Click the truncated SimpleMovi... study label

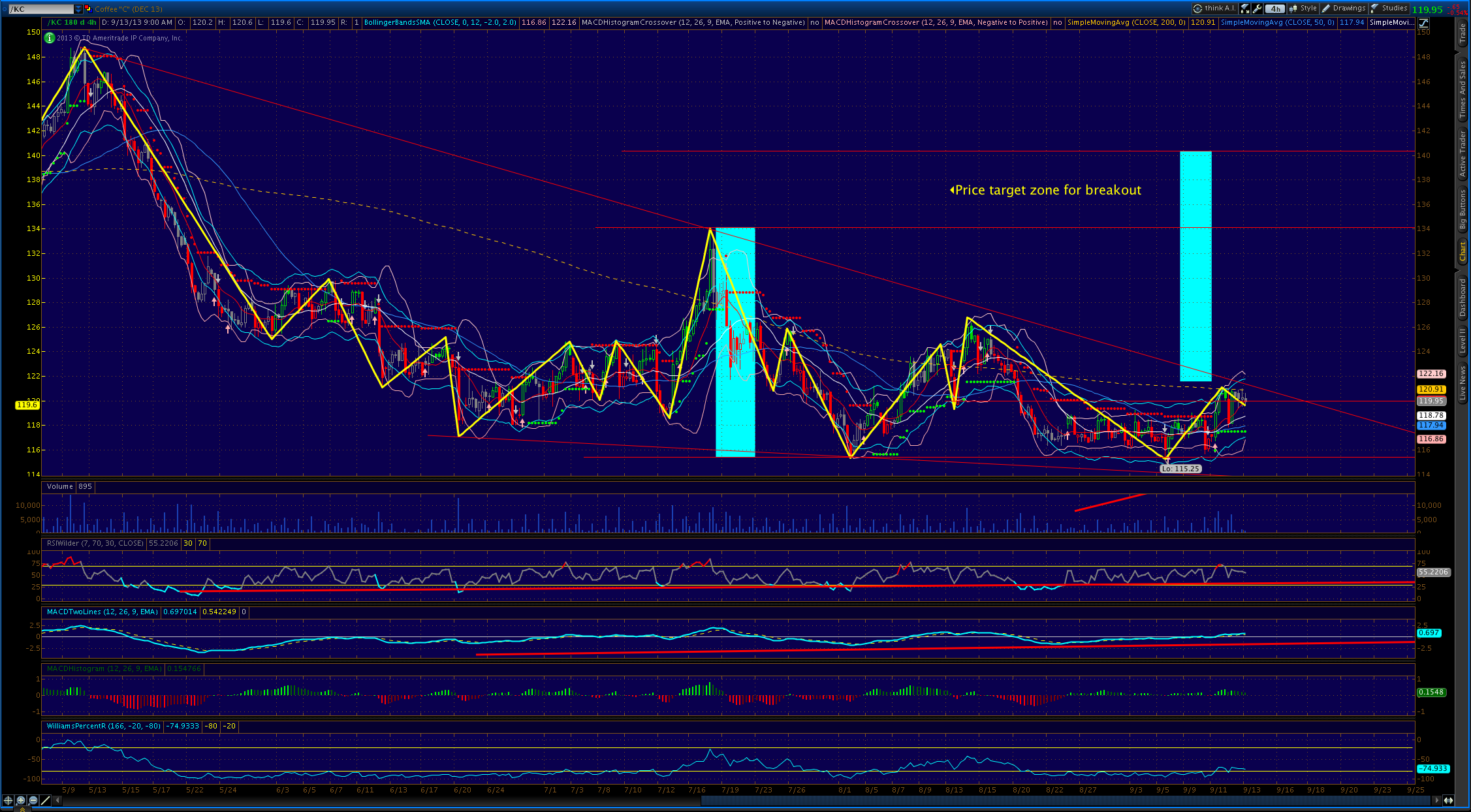[x=1392, y=22]
